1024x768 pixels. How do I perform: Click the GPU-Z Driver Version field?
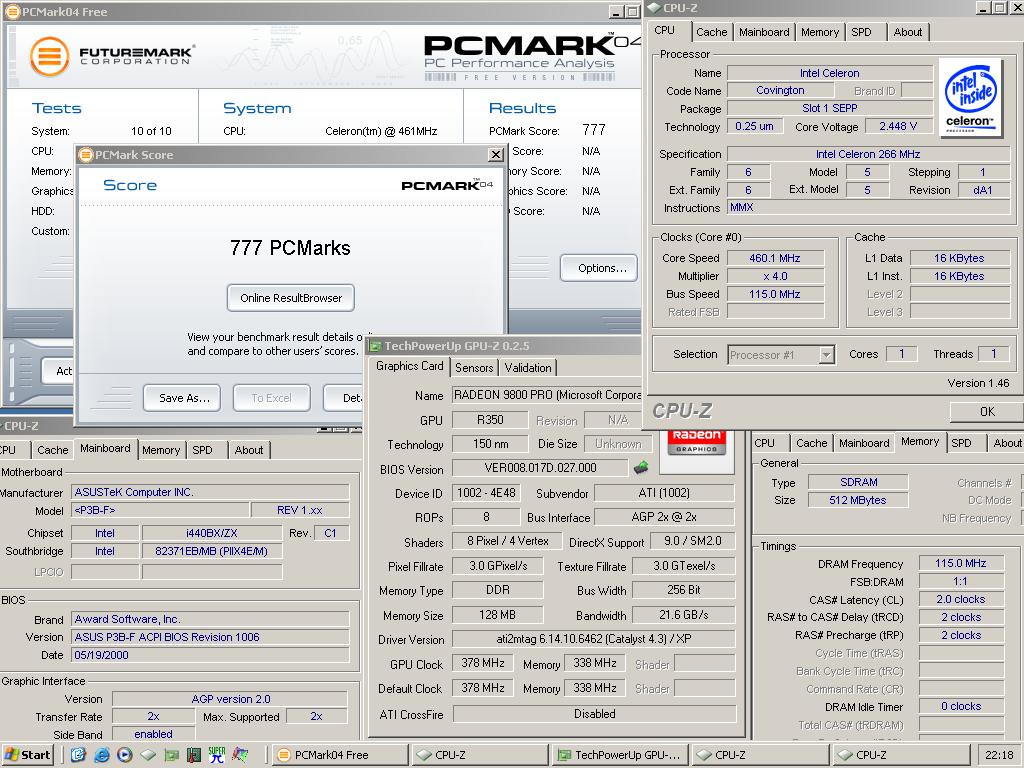(594, 639)
